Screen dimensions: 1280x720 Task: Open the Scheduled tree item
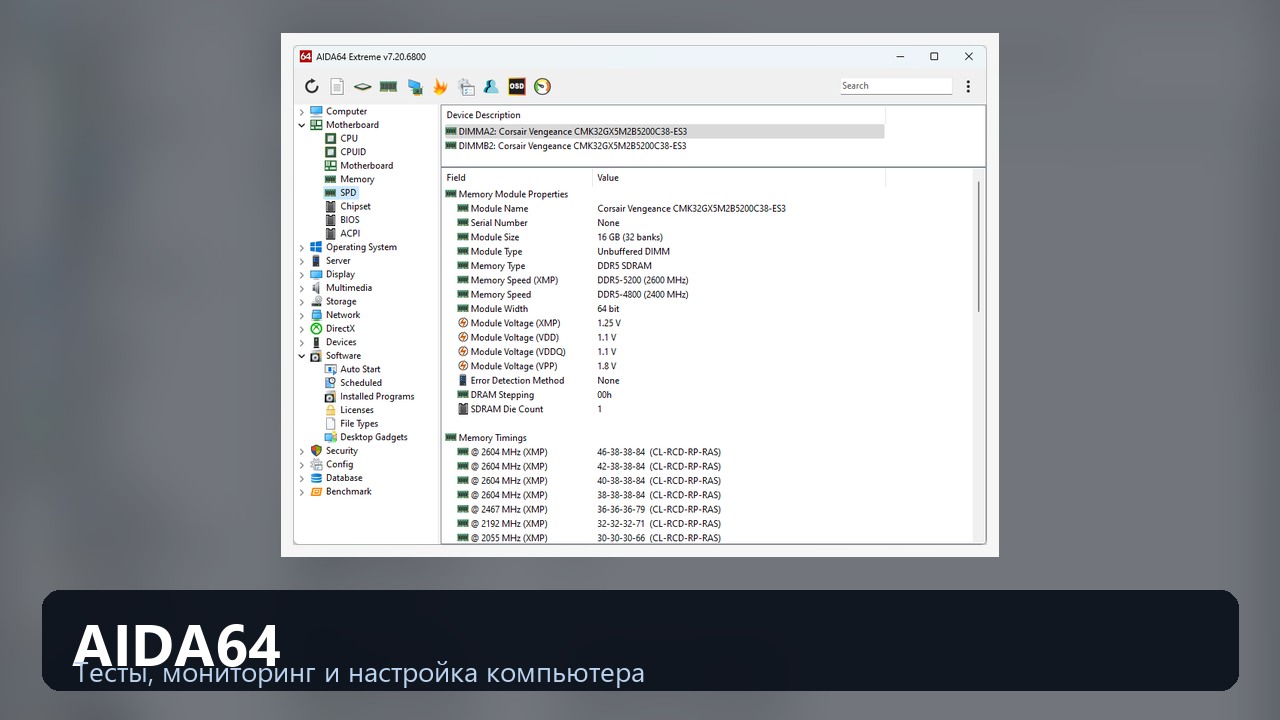coord(353,383)
